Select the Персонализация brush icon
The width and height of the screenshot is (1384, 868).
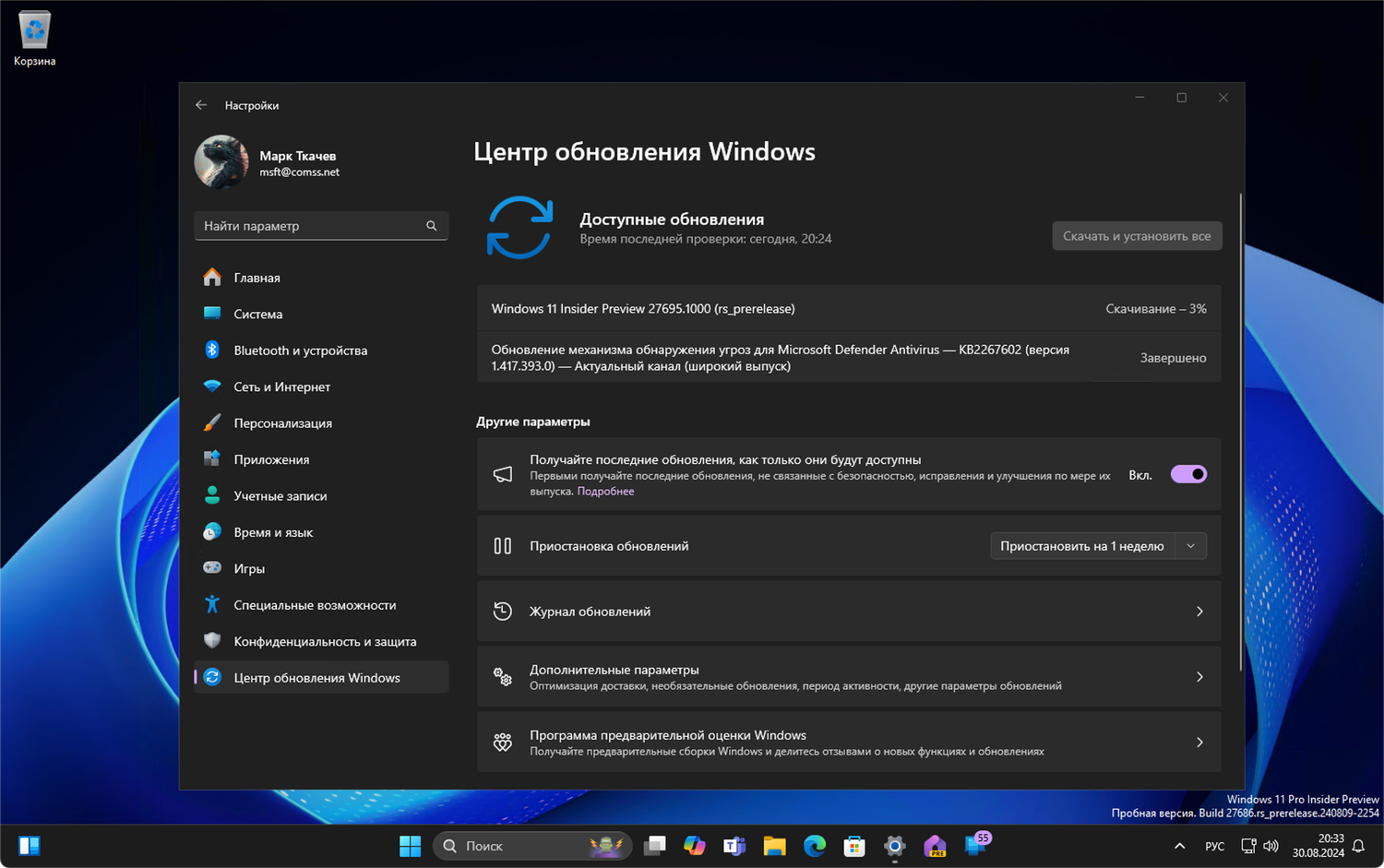pos(213,422)
